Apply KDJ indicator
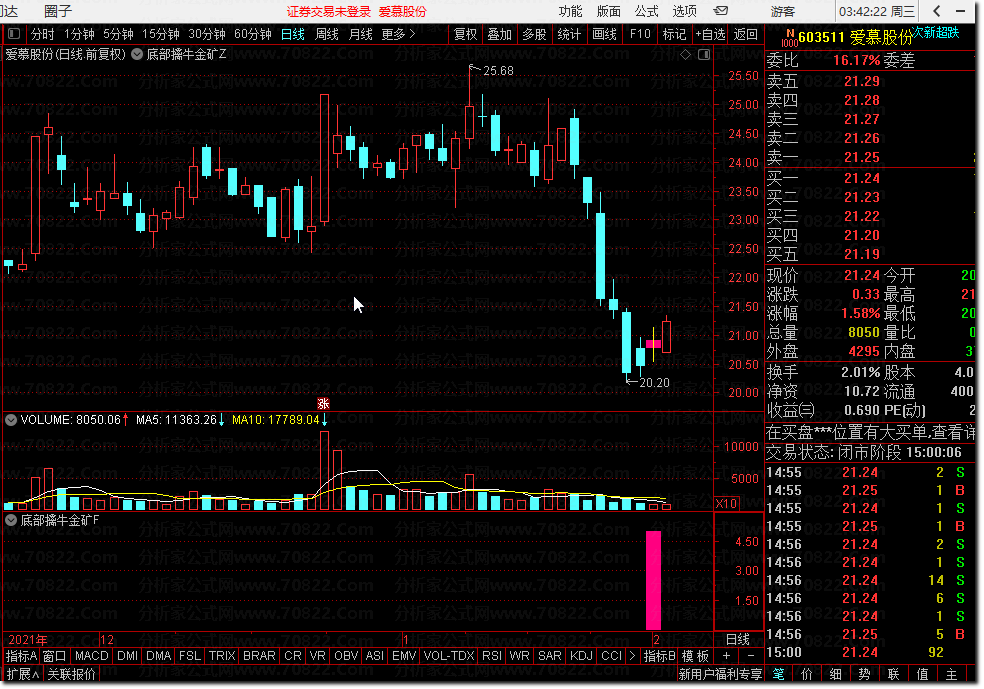Screen dimensions: 984x689 [581, 656]
